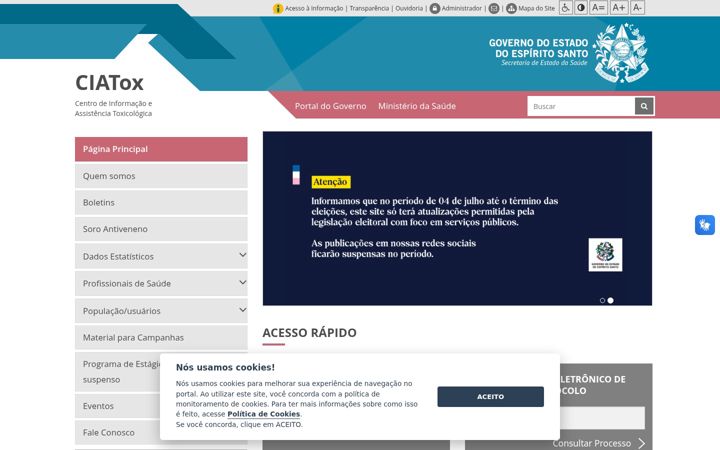Open Quem somos sidebar item
This screenshot has height=450, width=720.
[161, 176]
